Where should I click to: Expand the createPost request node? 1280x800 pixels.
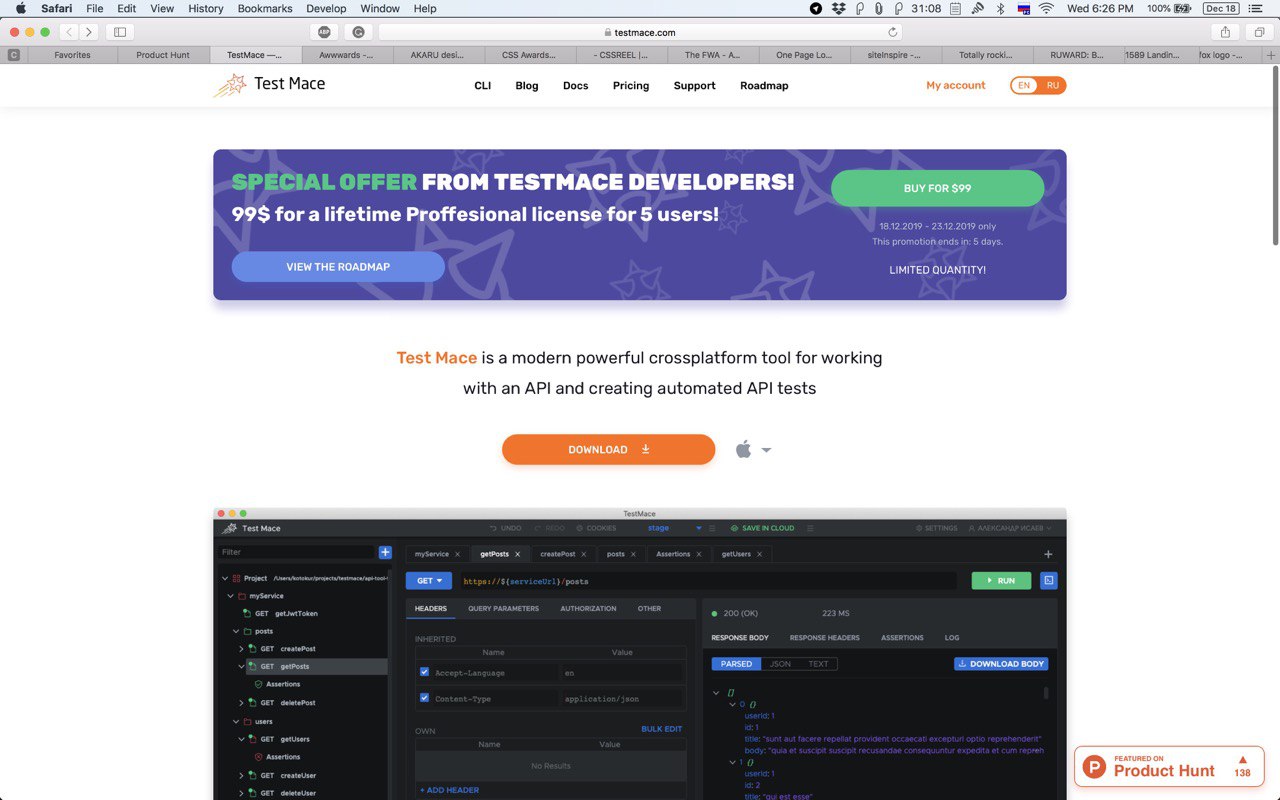click(241, 649)
